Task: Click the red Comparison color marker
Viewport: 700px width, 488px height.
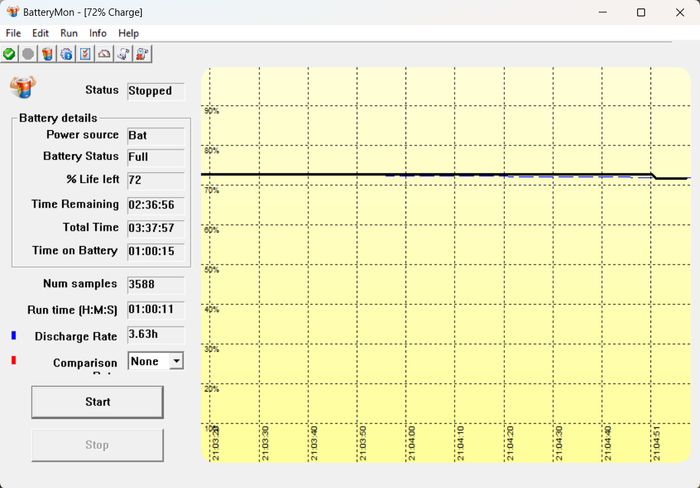Action: [14, 360]
